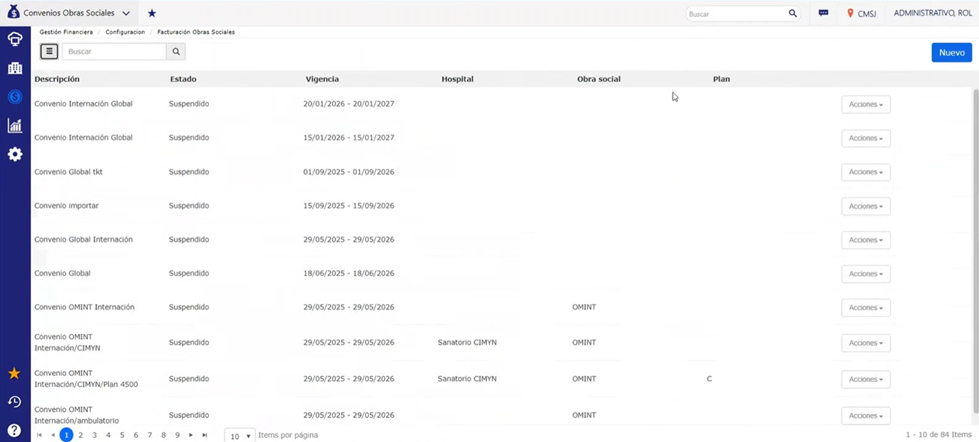The height and width of the screenshot is (442, 979).
Task: Go to first page arrow
Action: pos(39,435)
